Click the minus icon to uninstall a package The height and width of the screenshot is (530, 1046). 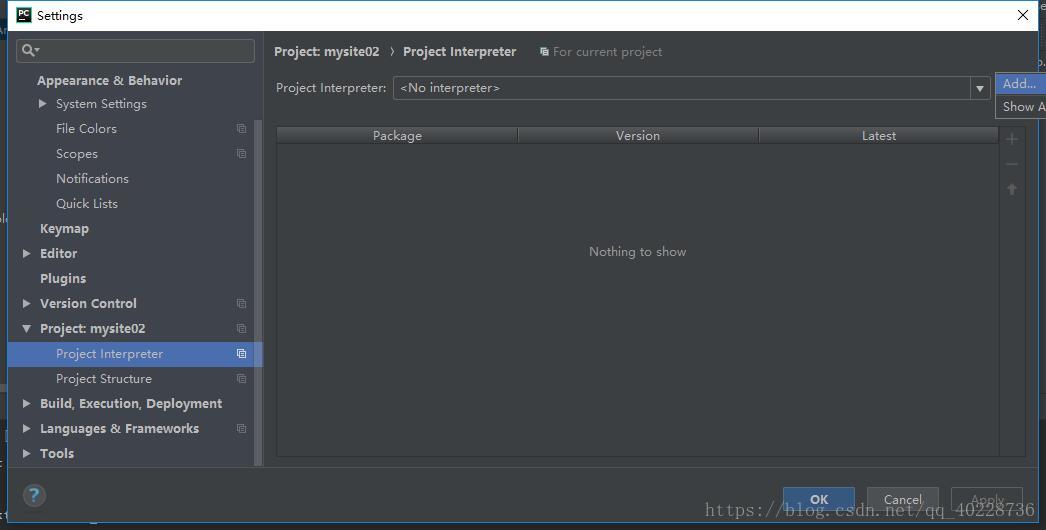[x=1012, y=164]
